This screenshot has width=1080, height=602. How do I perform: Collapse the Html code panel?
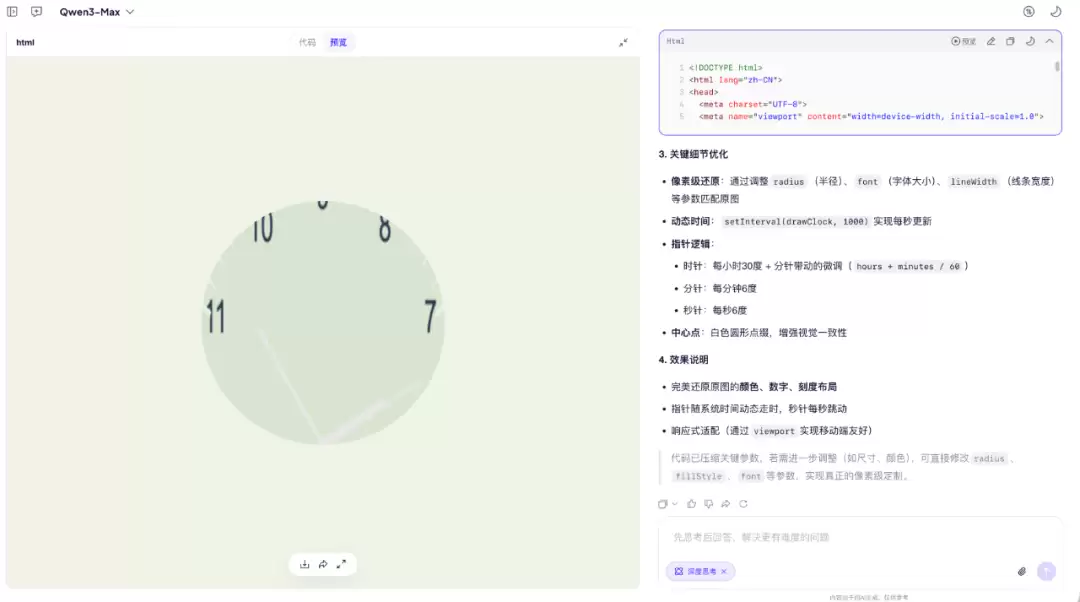point(1048,41)
